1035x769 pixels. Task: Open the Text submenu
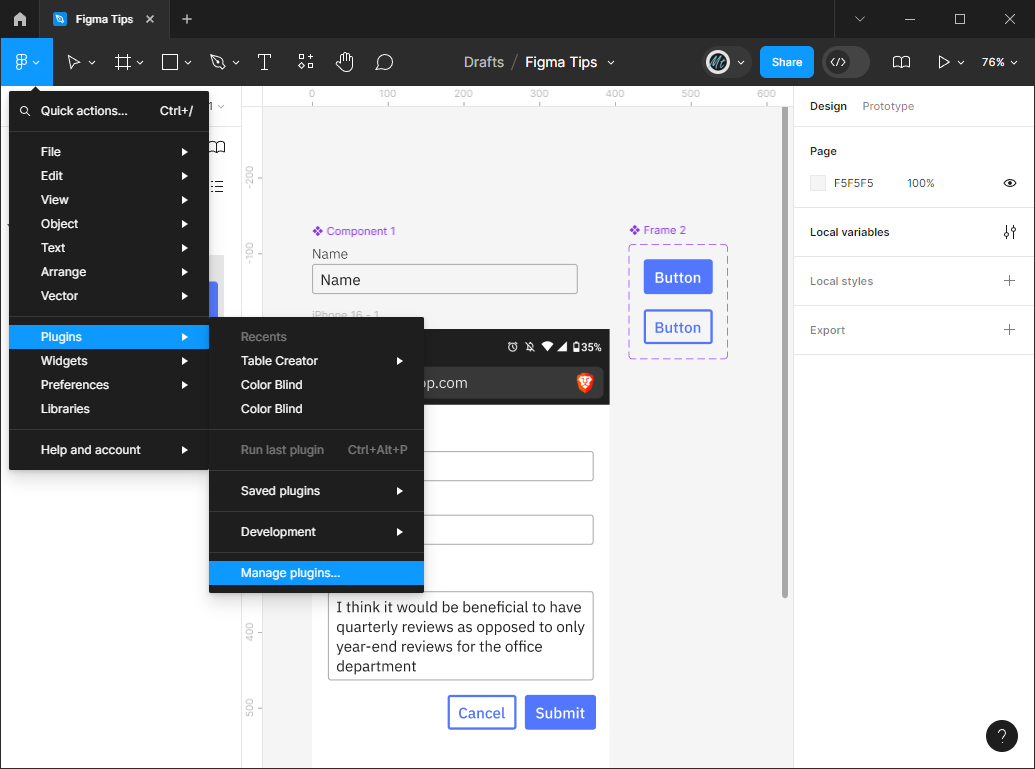[x=109, y=248]
